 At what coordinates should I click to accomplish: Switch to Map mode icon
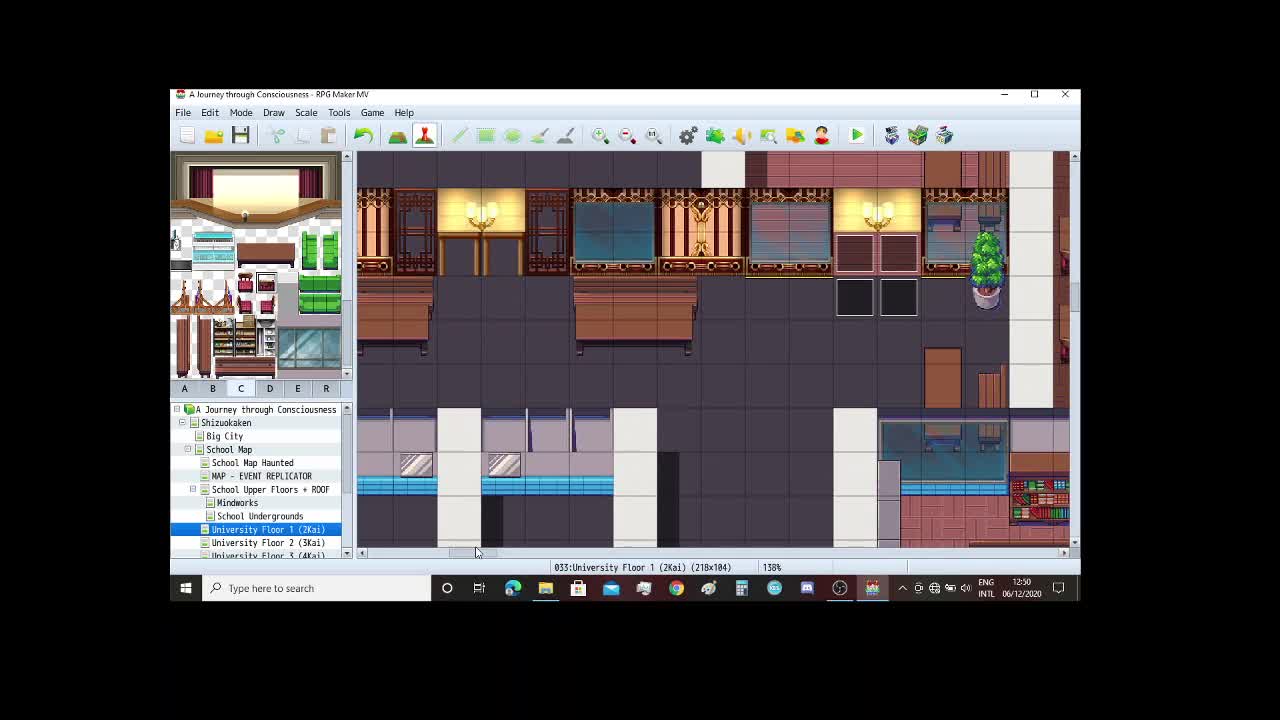pyautogui.click(x=398, y=135)
